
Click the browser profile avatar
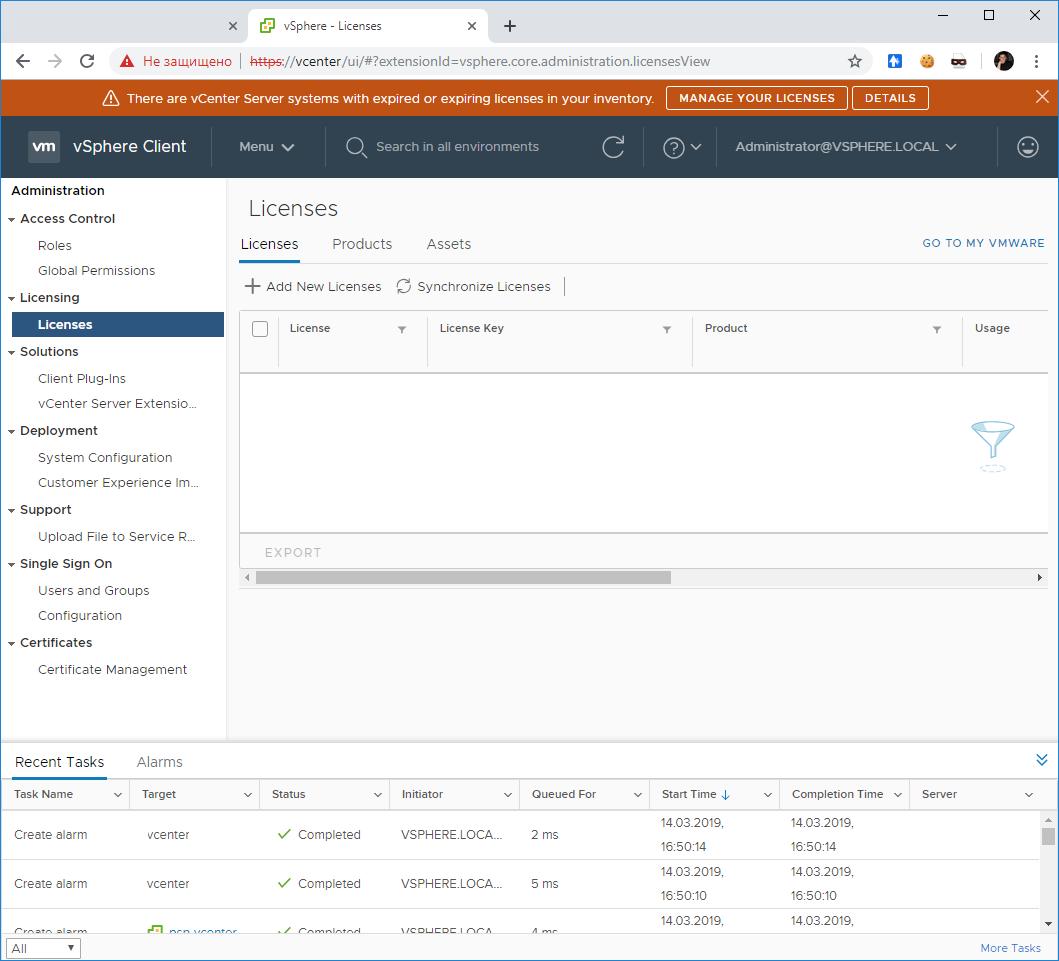tap(1004, 61)
